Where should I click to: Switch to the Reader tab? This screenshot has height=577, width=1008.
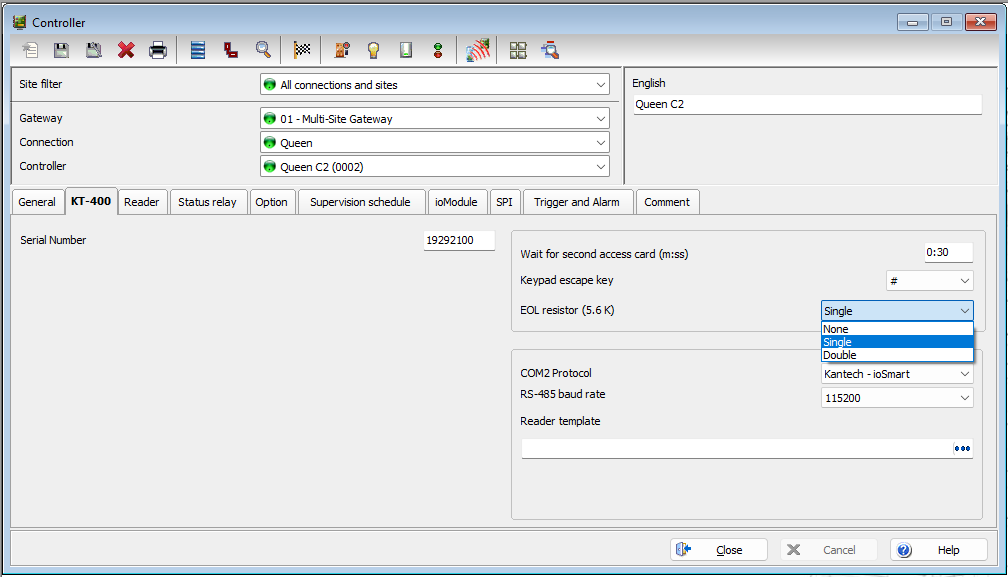tap(141, 202)
